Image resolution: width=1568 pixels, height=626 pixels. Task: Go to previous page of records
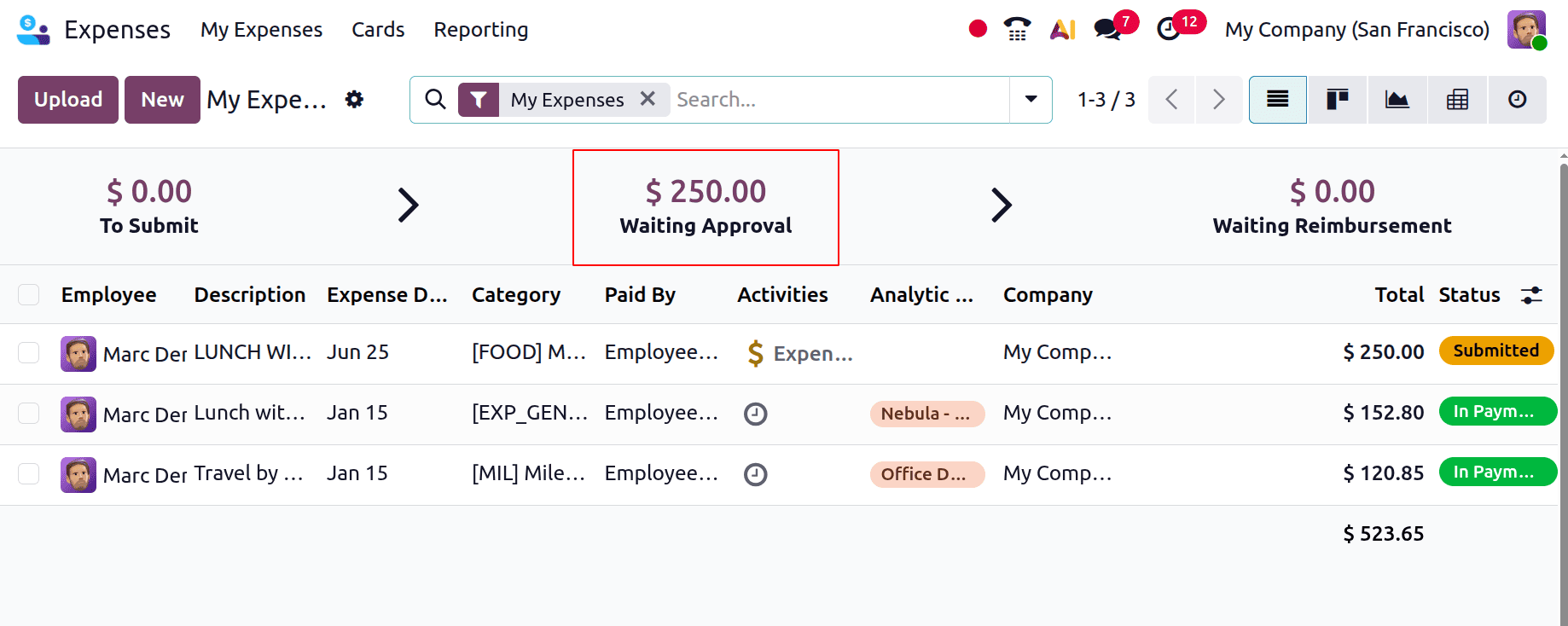point(1172,100)
